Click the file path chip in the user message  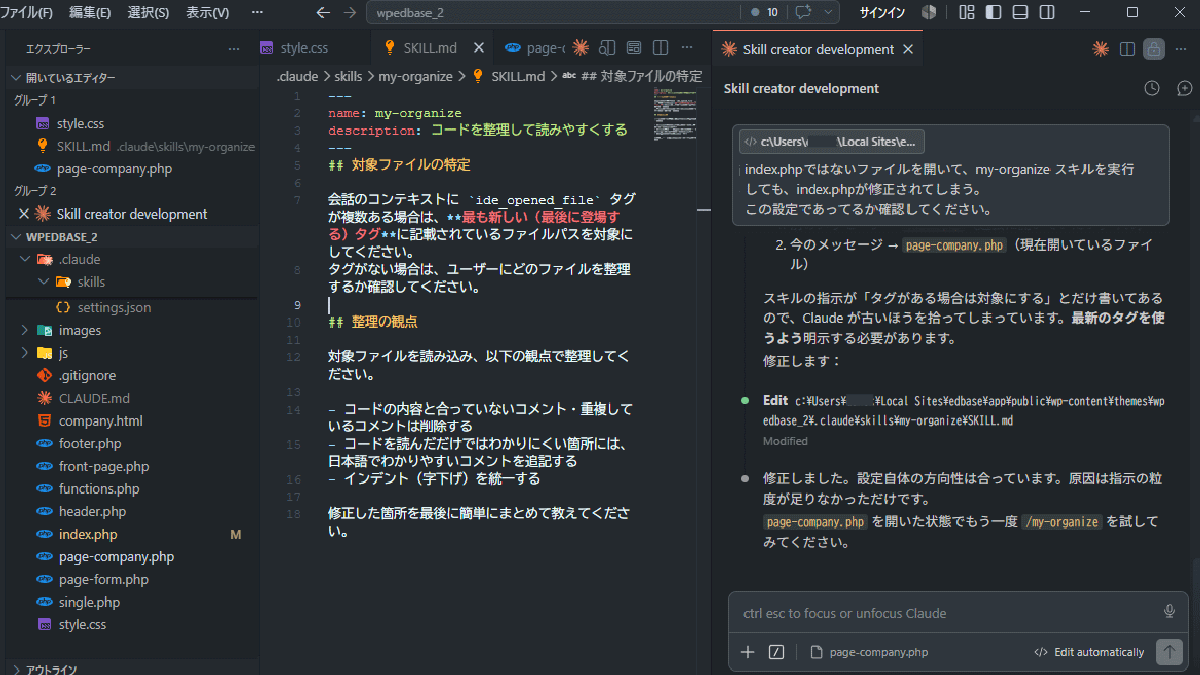click(x=832, y=141)
